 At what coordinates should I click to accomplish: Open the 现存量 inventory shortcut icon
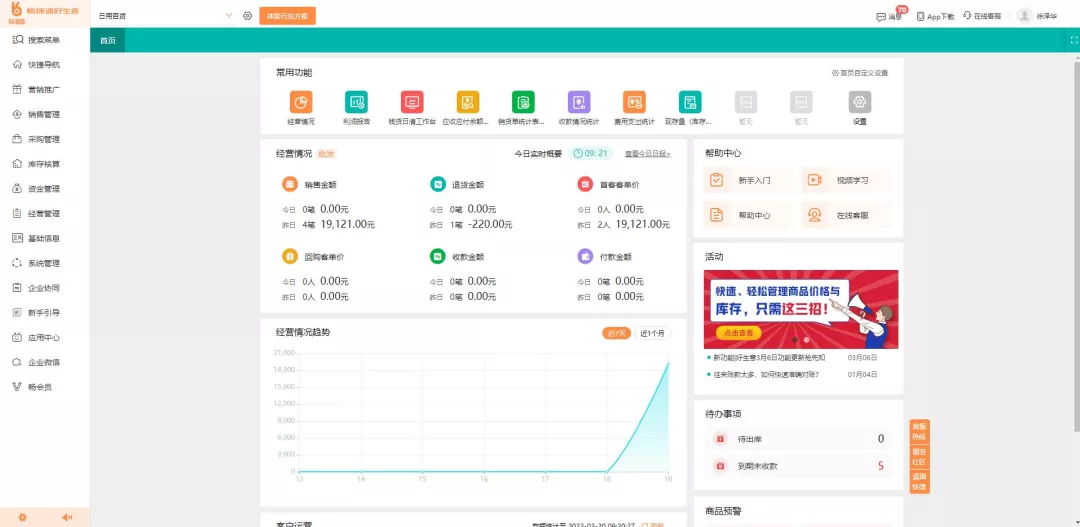coord(689,102)
